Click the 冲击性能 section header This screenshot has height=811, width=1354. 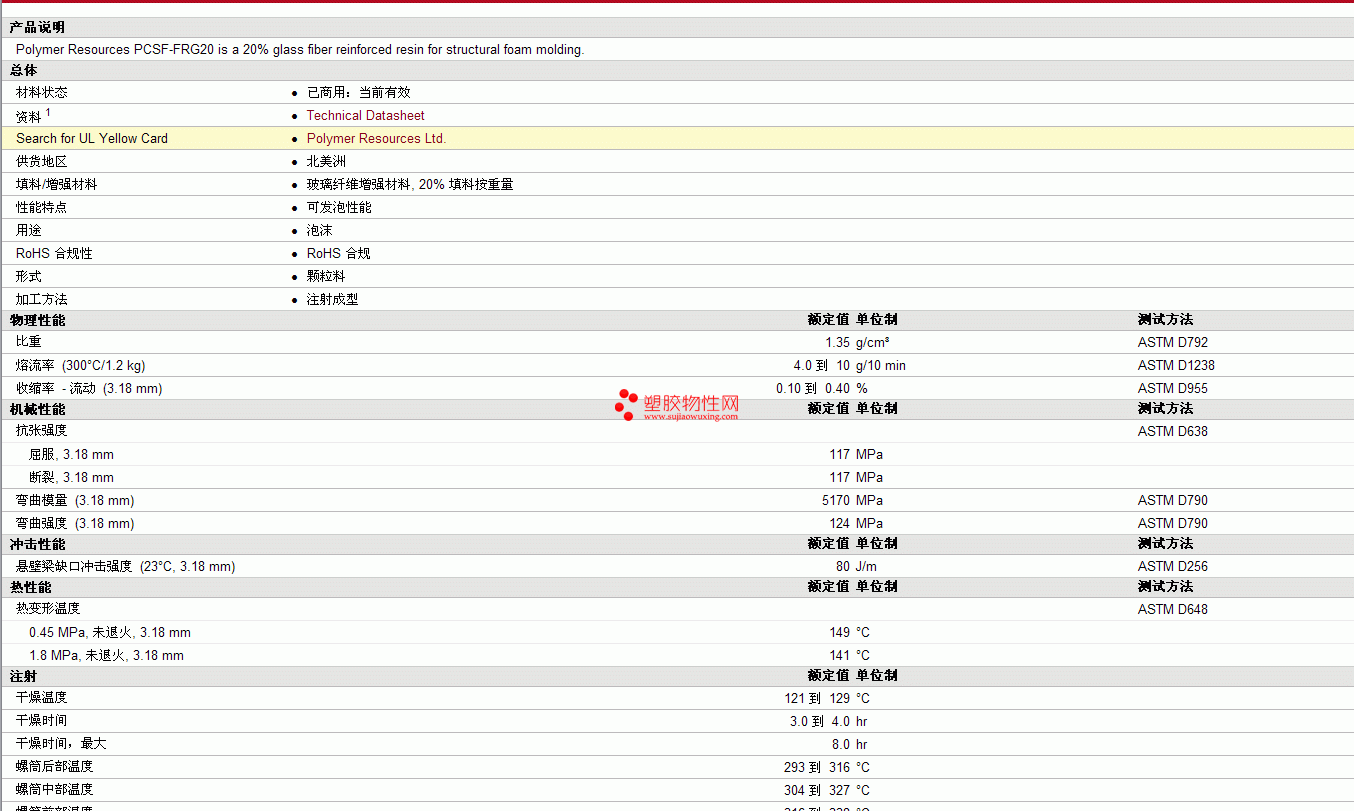[37, 544]
